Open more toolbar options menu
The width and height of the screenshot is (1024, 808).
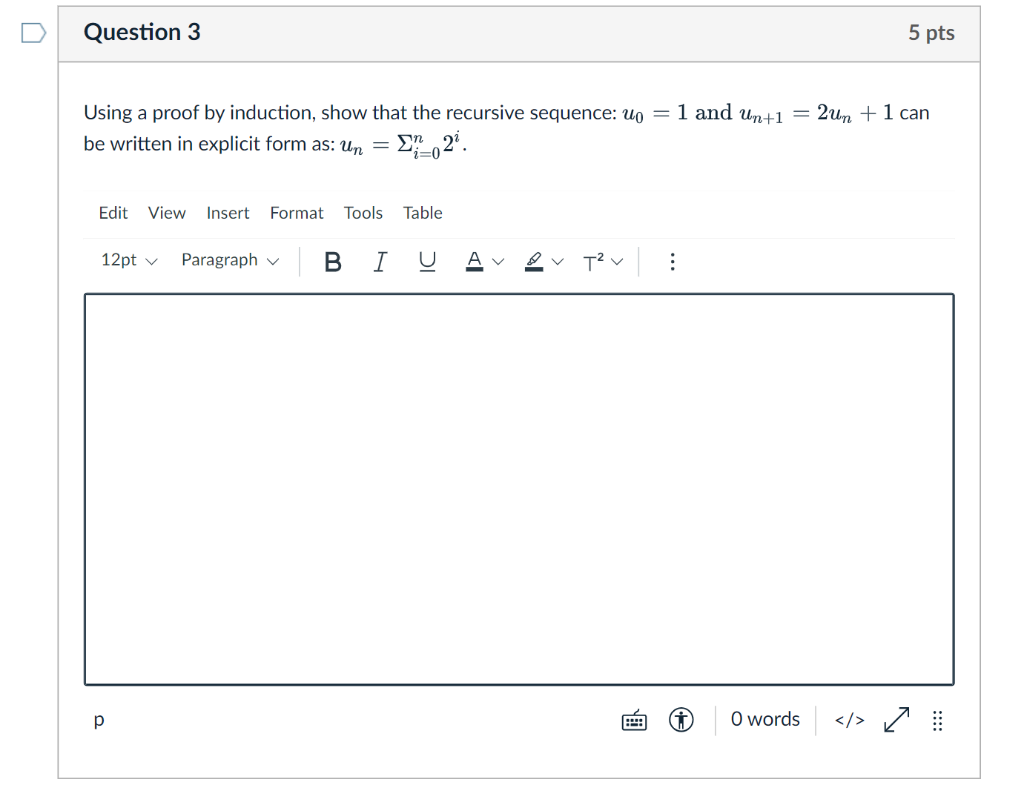tap(672, 261)
